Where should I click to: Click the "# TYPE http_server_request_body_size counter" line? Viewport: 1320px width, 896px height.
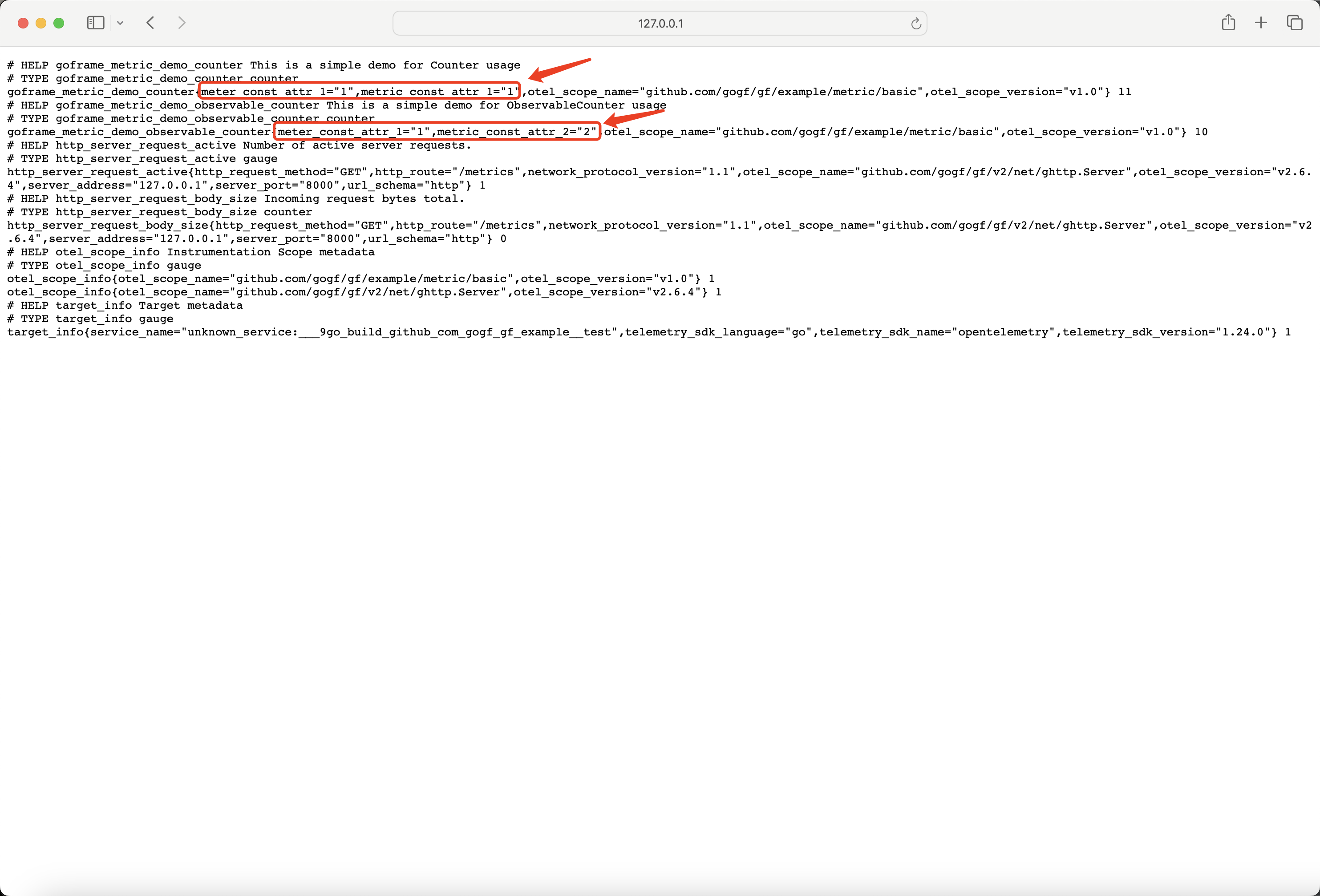[160, 212]
